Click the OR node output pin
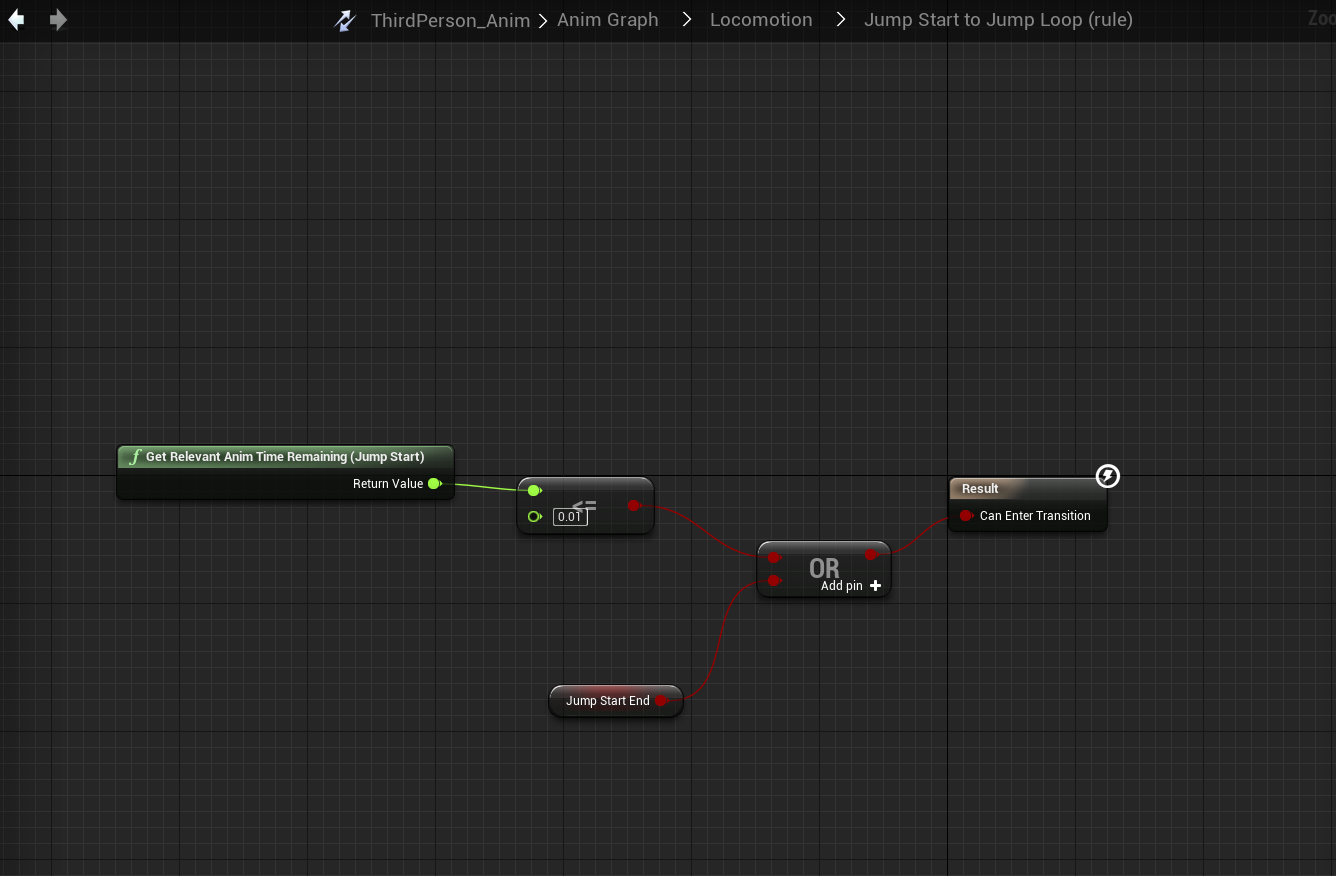Screen dimensions: 1336x876 871,555
